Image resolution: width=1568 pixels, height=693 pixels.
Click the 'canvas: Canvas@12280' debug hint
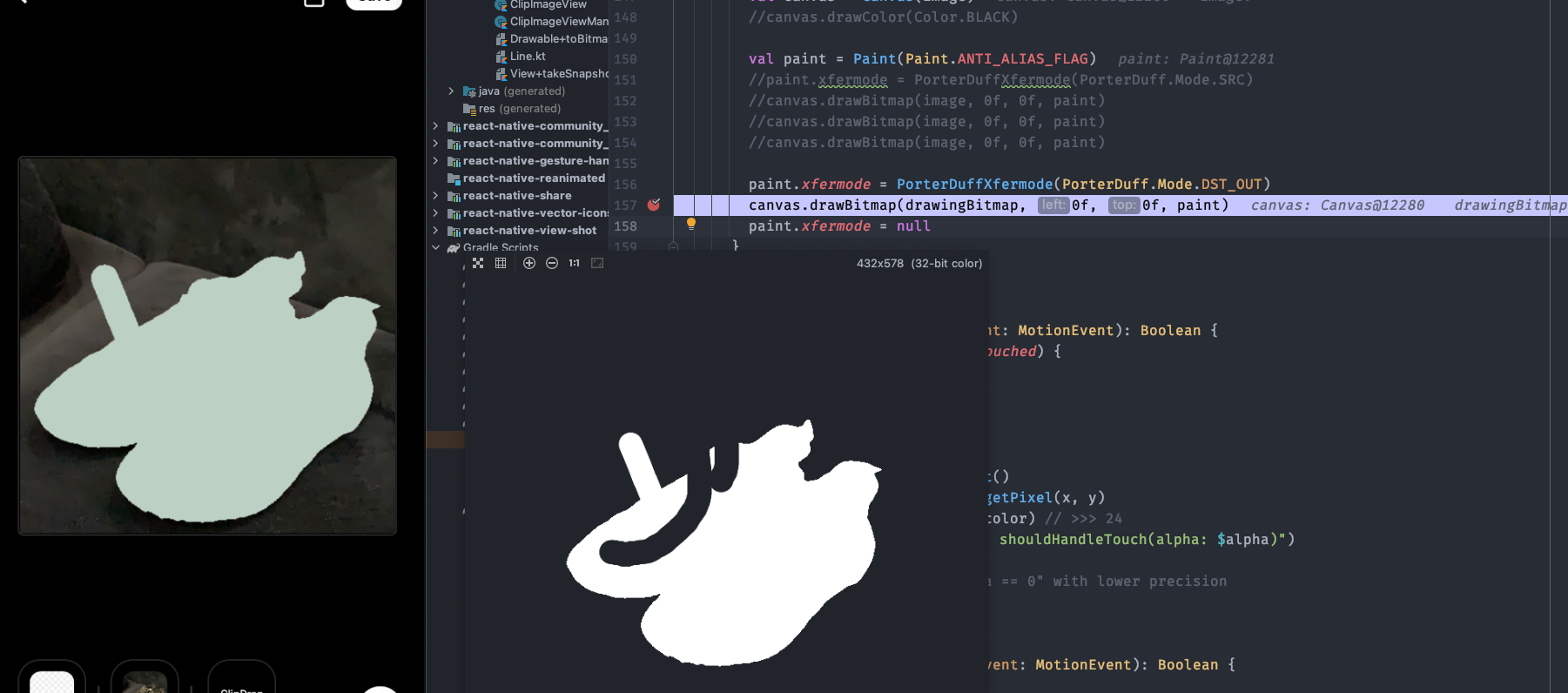[1337, 205]
